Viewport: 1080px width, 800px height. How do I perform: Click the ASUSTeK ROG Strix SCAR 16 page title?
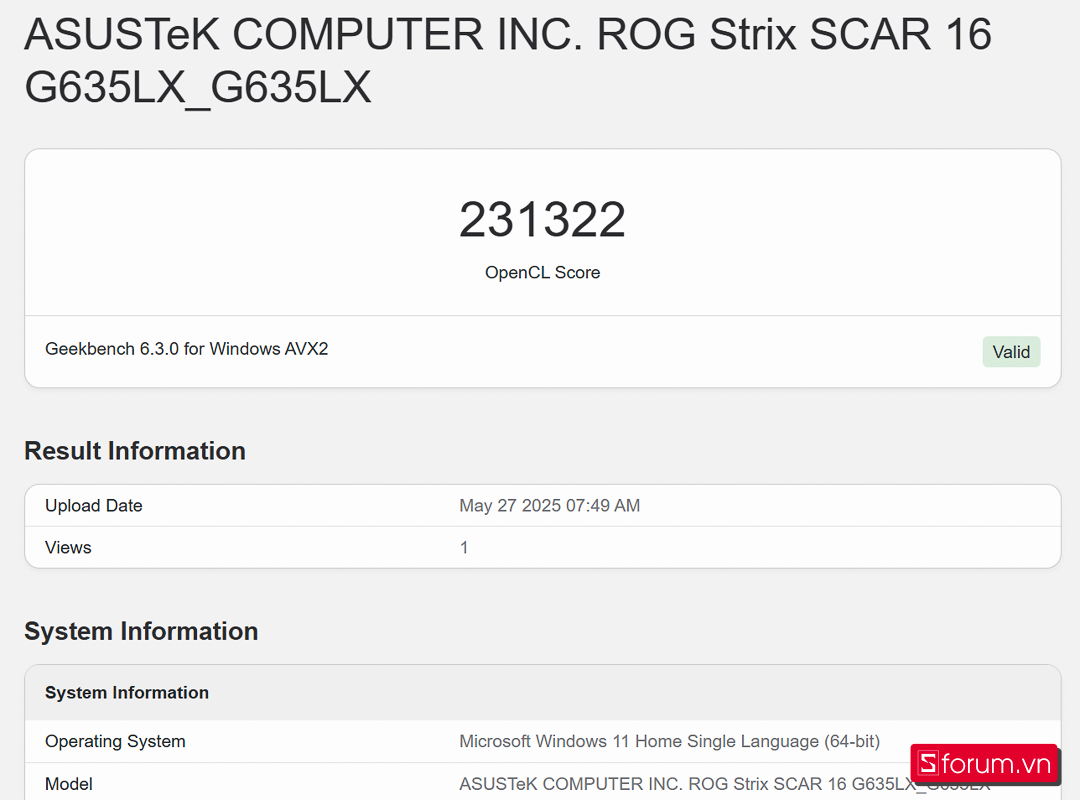point(508,61)
